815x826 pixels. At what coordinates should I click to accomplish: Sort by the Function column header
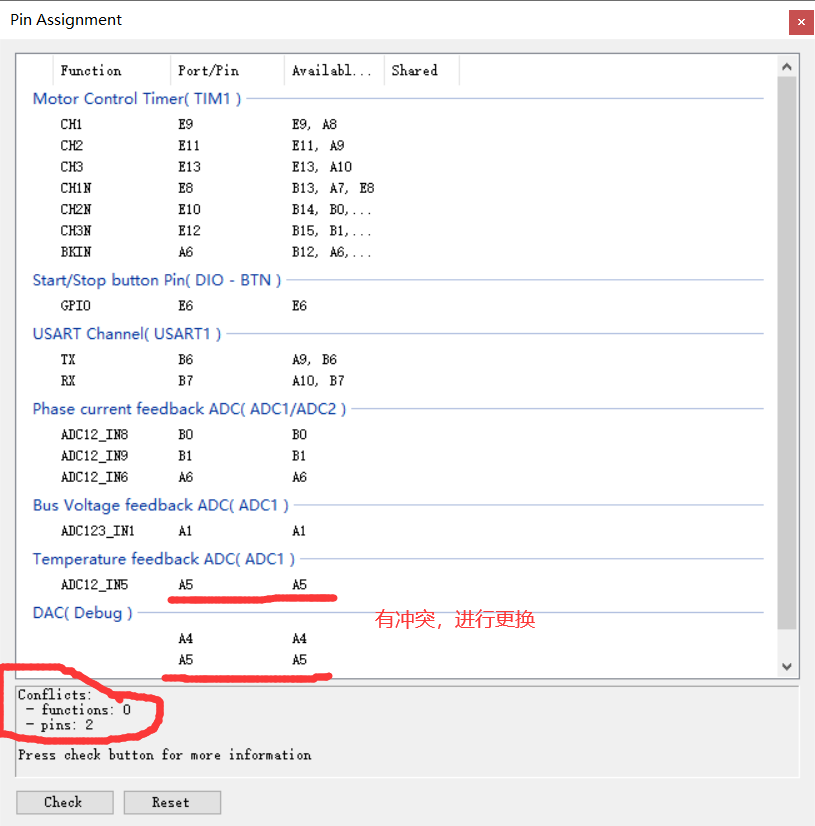[112, 70]
